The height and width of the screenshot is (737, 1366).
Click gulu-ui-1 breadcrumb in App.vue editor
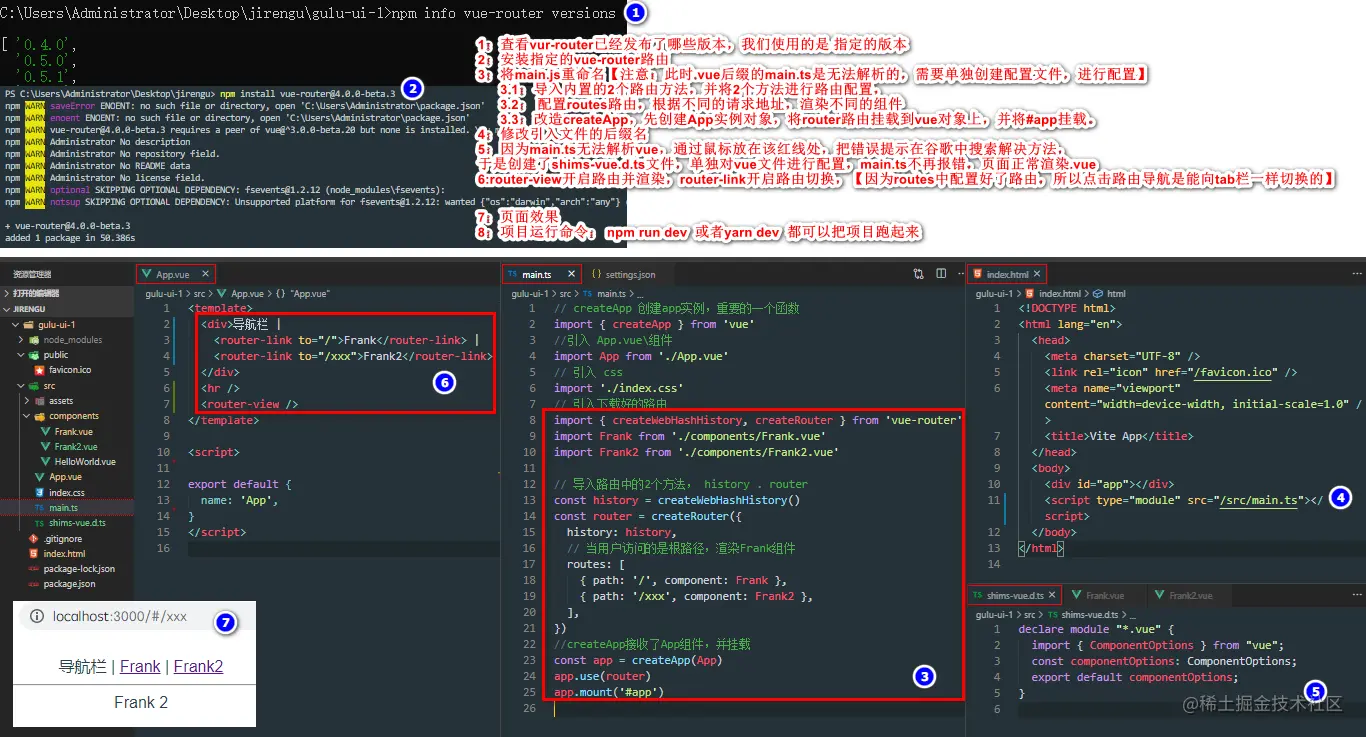click(165, 294)
